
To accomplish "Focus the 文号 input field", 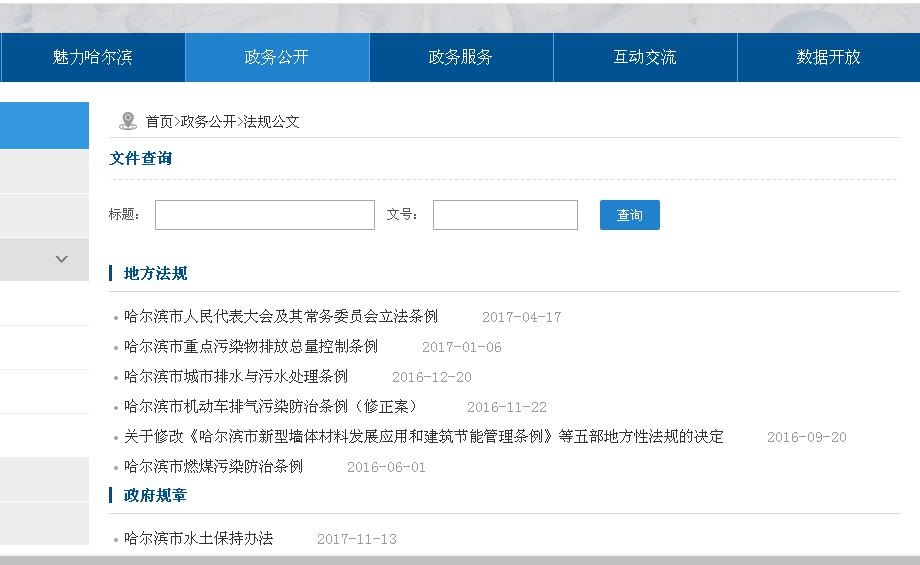I will [505, 215].
